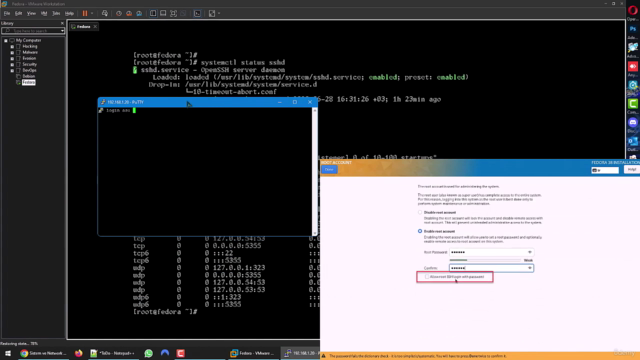Open the File menu in VMware
640x360 pixels.
pyautogui.click(x=7, y=13)
